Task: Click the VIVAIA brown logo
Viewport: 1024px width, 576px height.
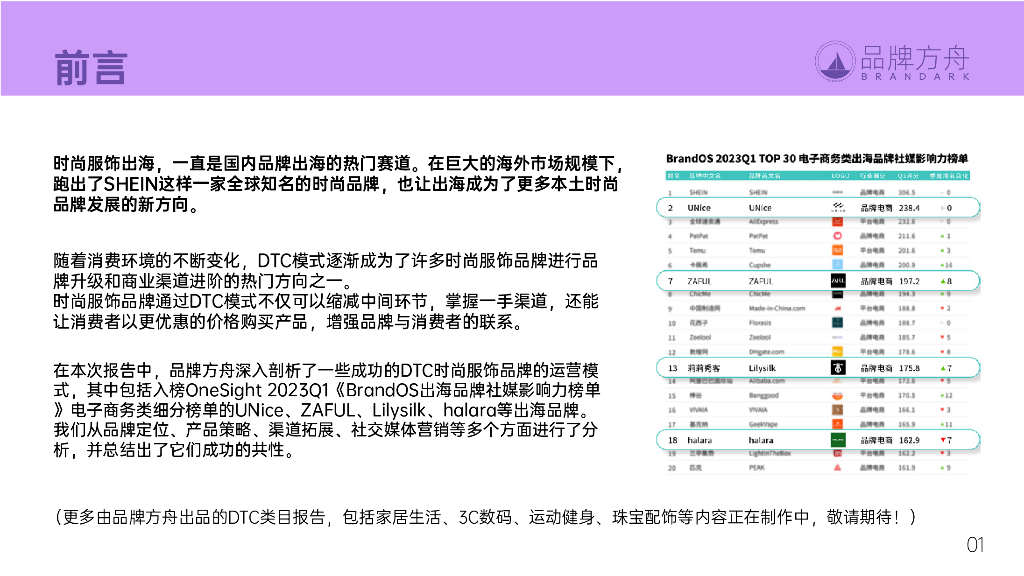Action: tap(837, 410)
